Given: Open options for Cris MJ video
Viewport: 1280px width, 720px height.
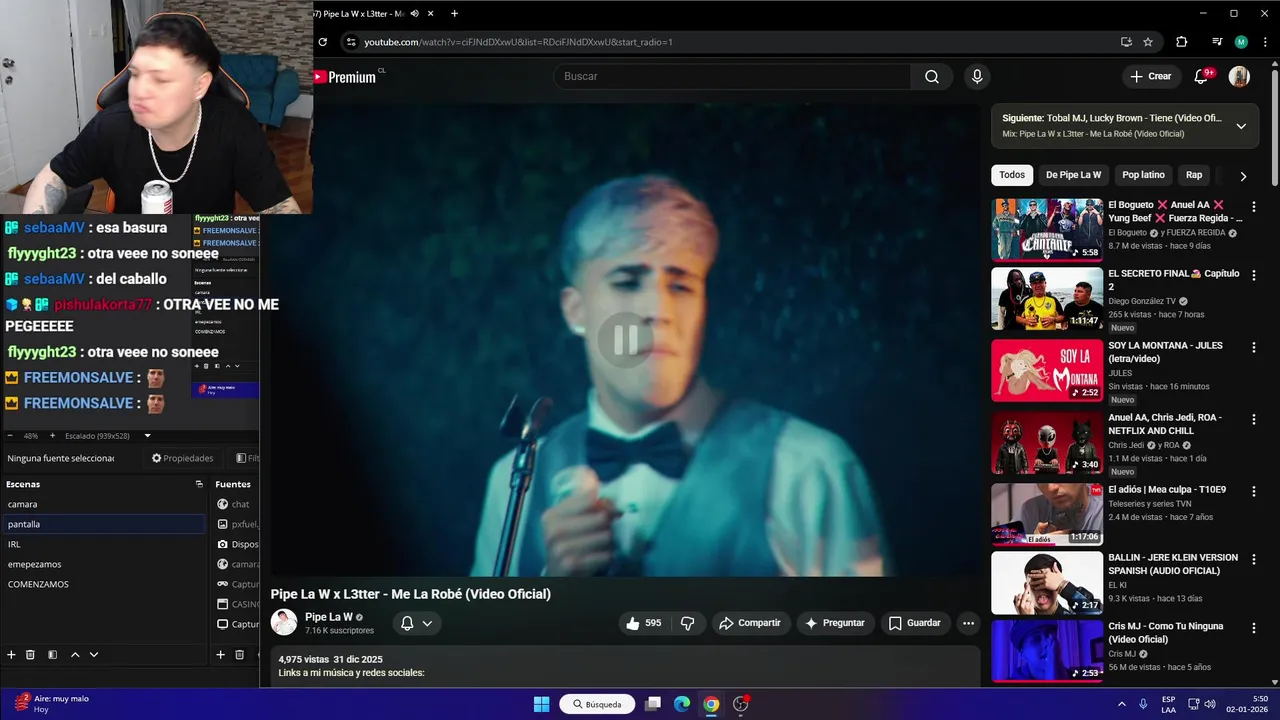Looking at the screenshot, I should click(x=1254, y=628).
